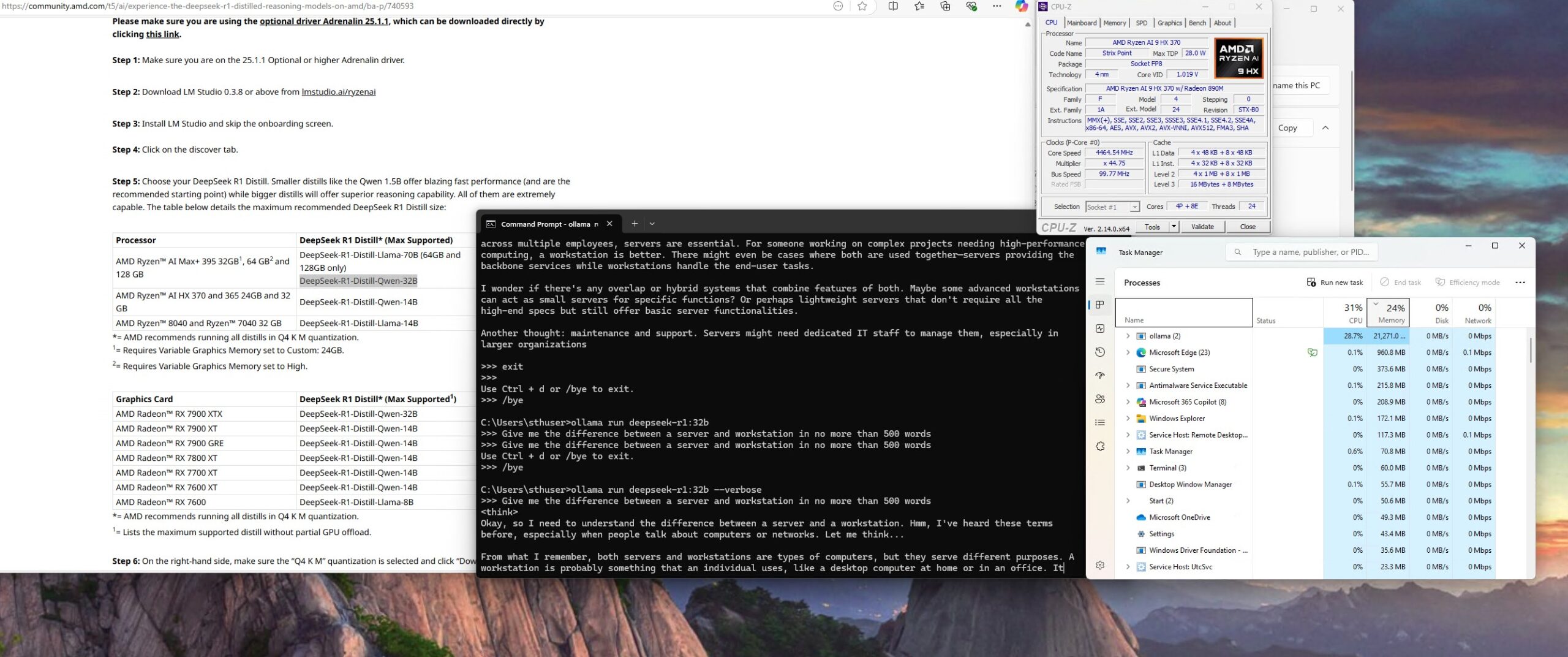Screen dimensions: 1568x657
Task: Click Task Manager more options ellipsis
Action: [1520, 283]
